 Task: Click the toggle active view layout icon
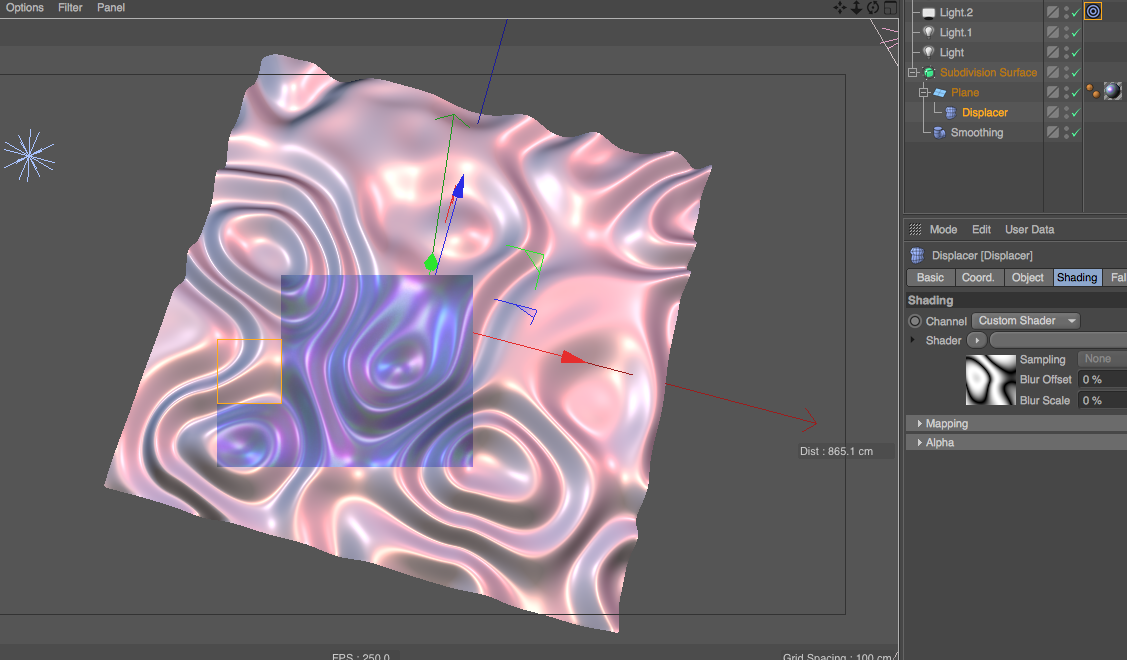(x=889, y=8)
